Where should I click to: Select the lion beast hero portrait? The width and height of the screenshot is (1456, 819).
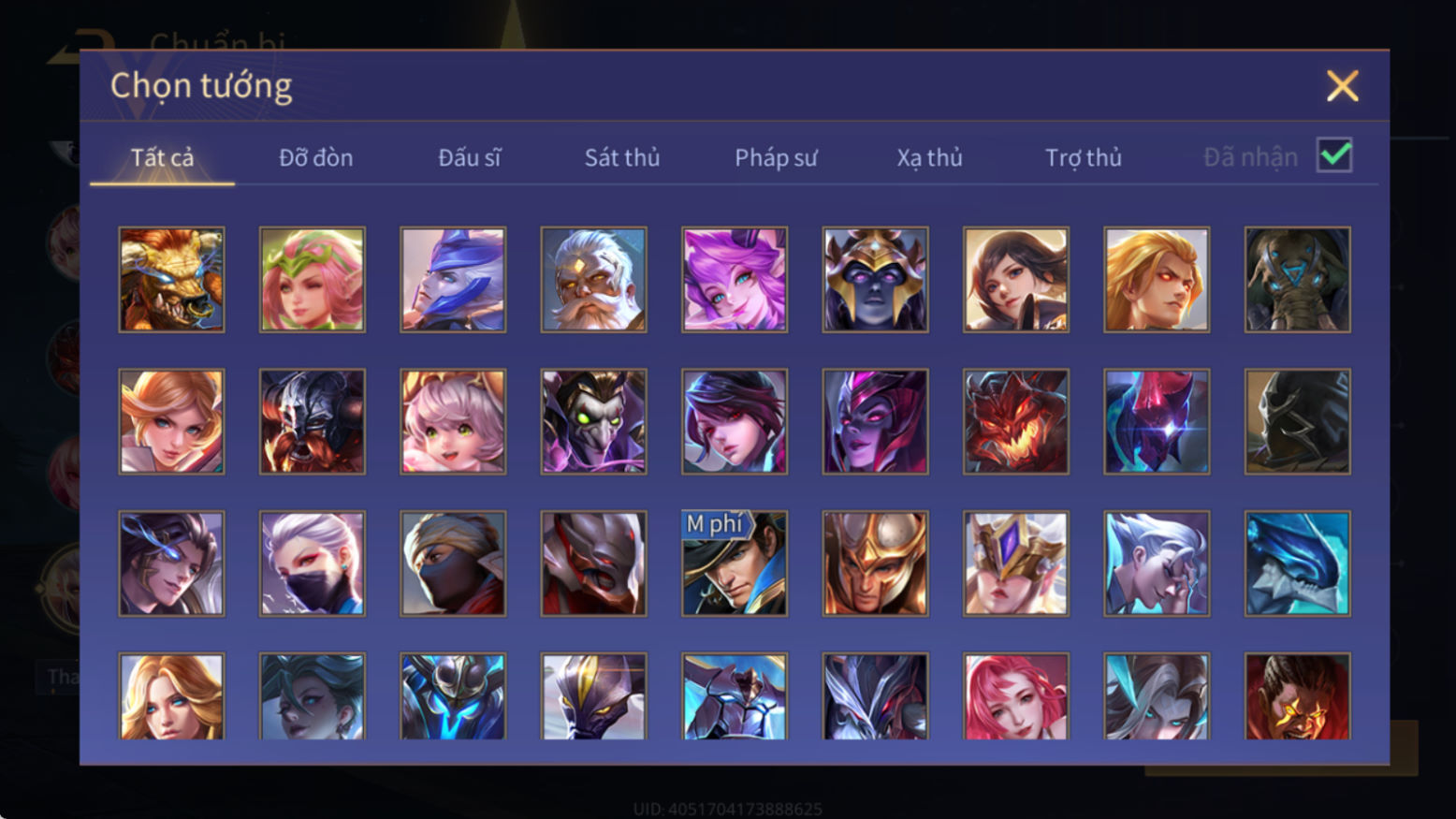tap(171, 280)
